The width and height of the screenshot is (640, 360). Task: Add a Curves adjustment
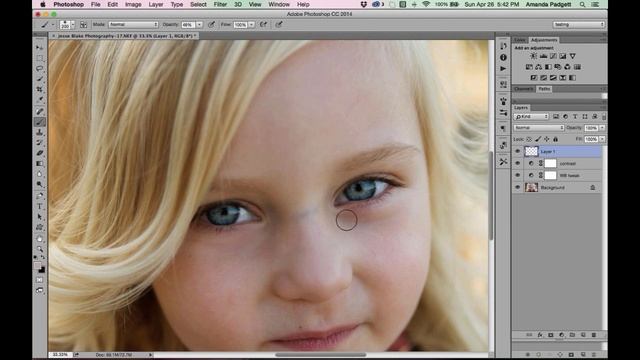point(553,56)
